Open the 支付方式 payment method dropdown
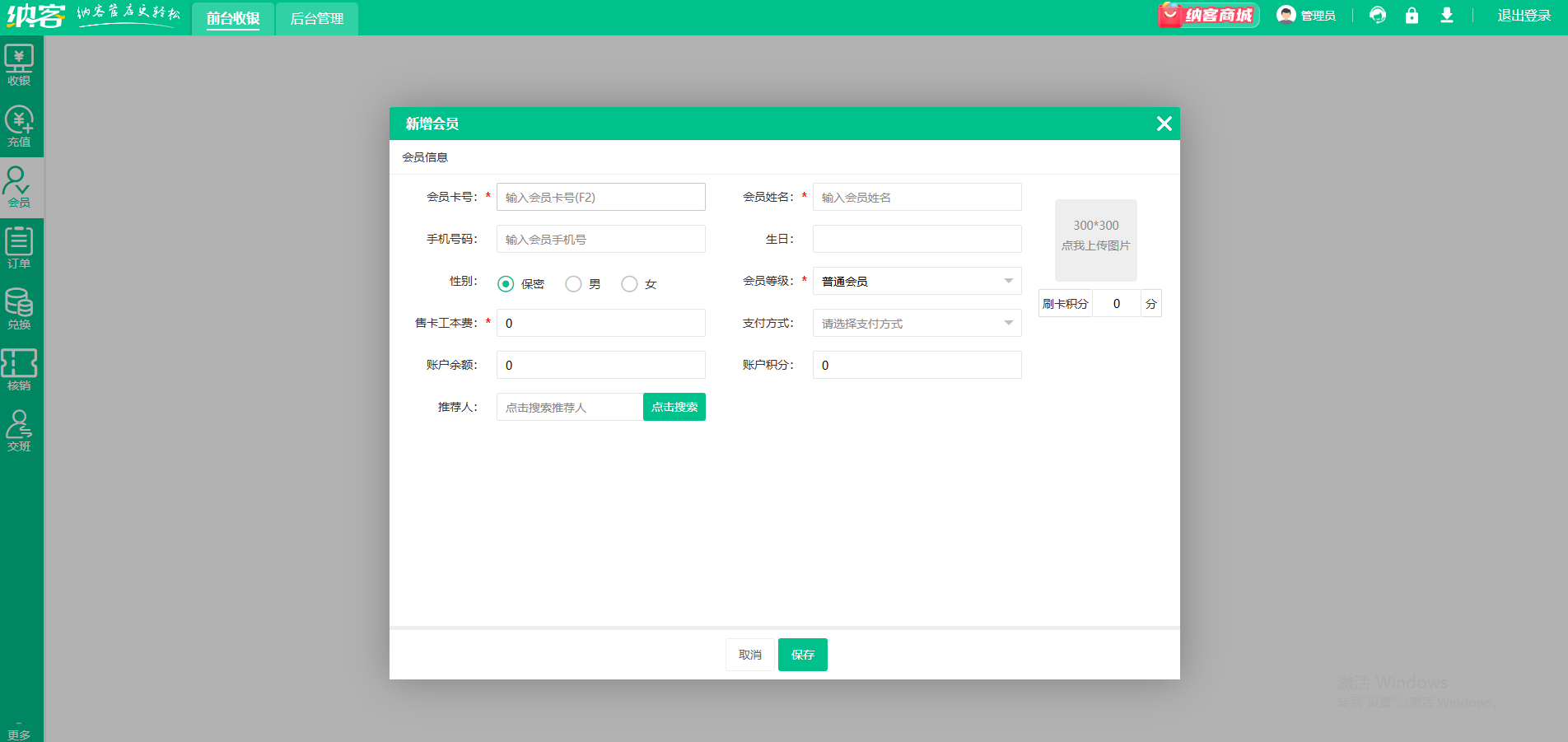The width and height of the screenshot is (1568, 742). [917, 324]
